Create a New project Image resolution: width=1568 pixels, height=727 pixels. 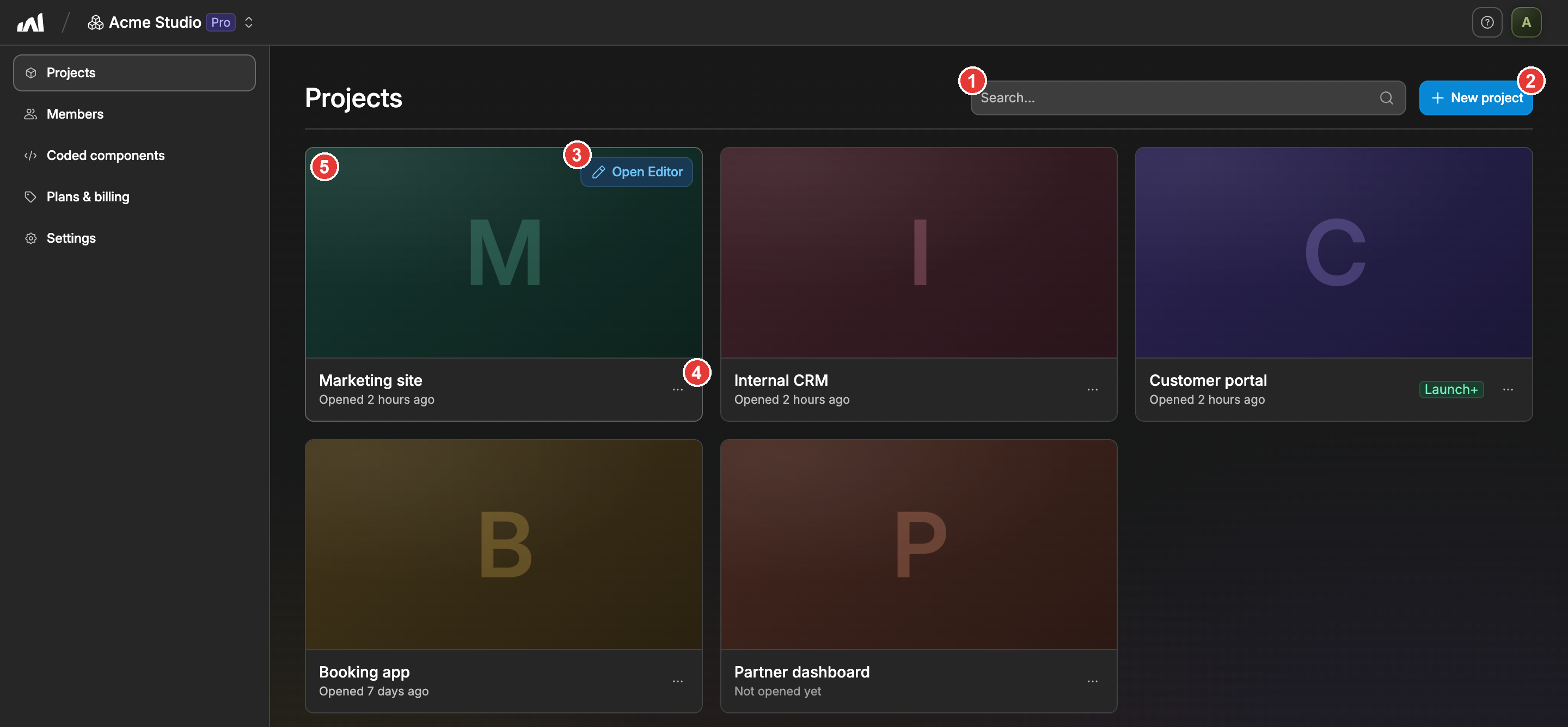coord(1475,98)
